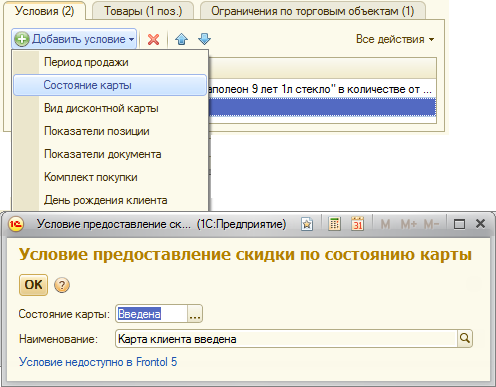Click the Наименование text field
The height and width of the screenshot is (387, 496).
(x=287, y=339)
